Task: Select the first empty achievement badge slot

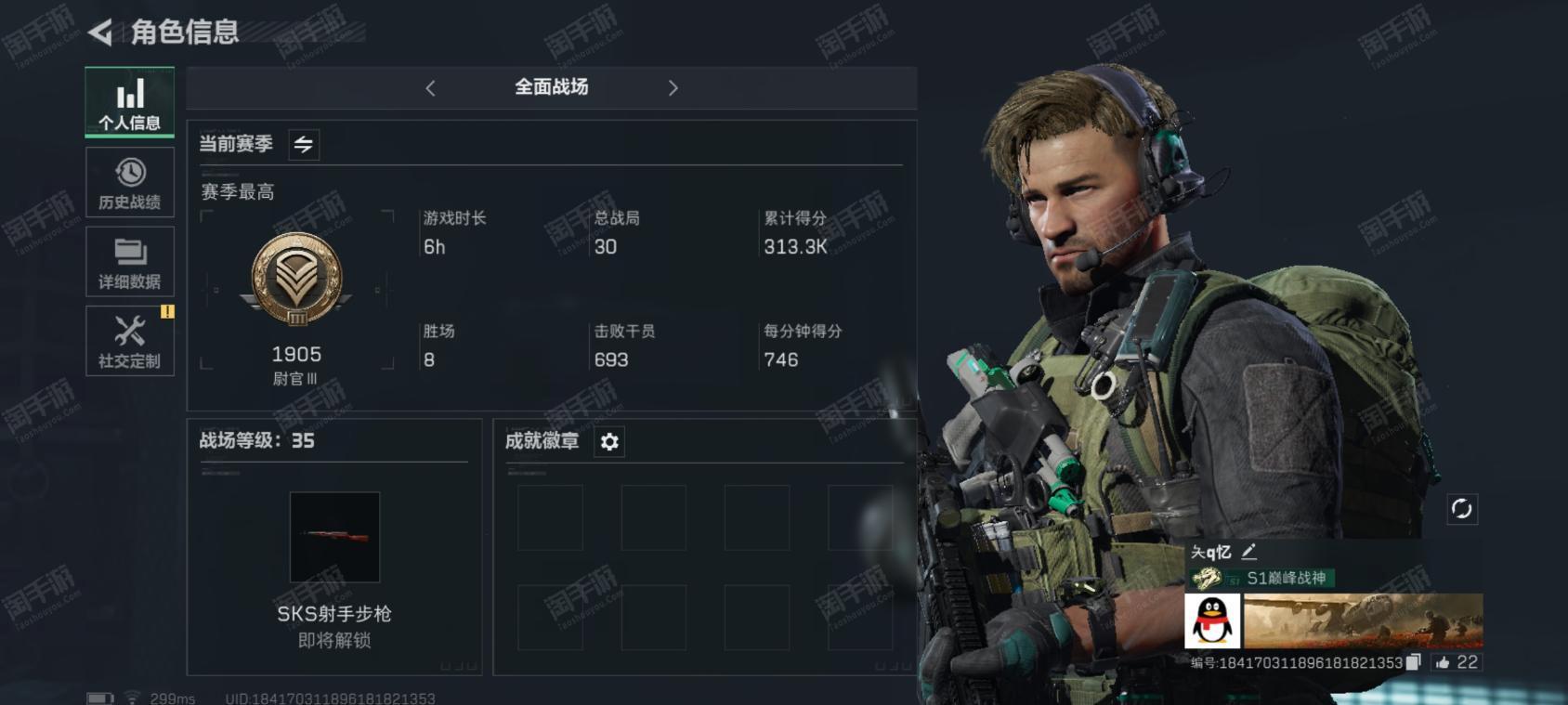Action: tap(550, 517)
